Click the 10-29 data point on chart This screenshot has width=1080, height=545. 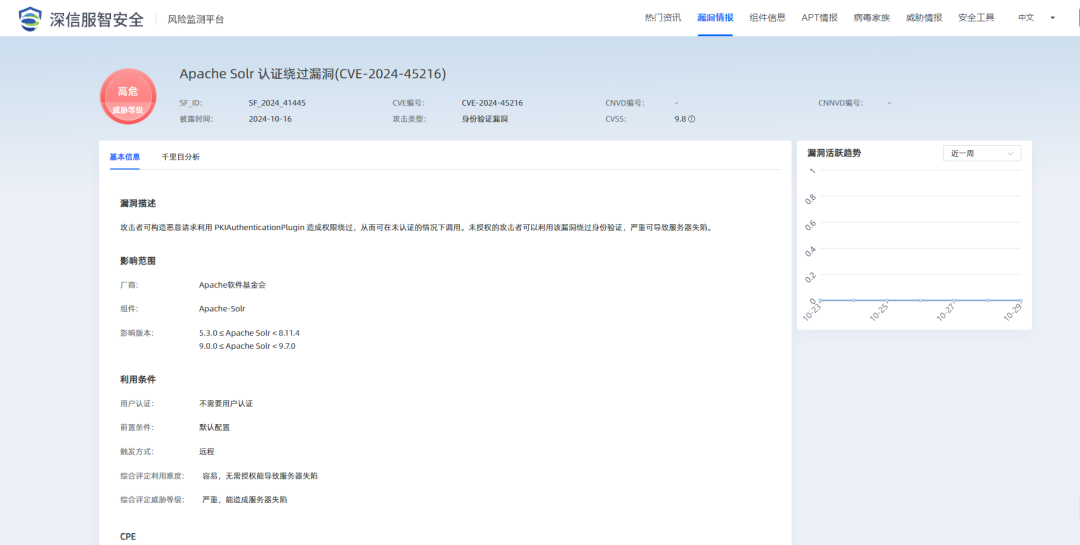[x=1020, y=300]
